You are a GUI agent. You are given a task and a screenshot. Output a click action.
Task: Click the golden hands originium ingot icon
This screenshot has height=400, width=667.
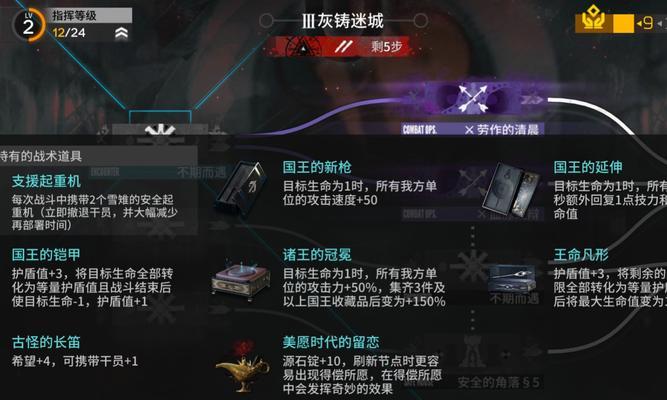(593, 18)
